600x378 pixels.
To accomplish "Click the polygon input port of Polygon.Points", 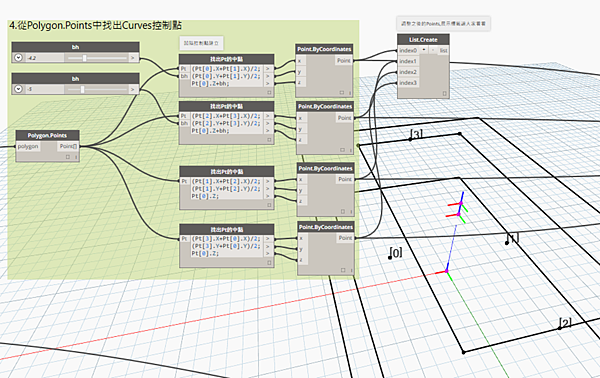I will tap(28, 146).
